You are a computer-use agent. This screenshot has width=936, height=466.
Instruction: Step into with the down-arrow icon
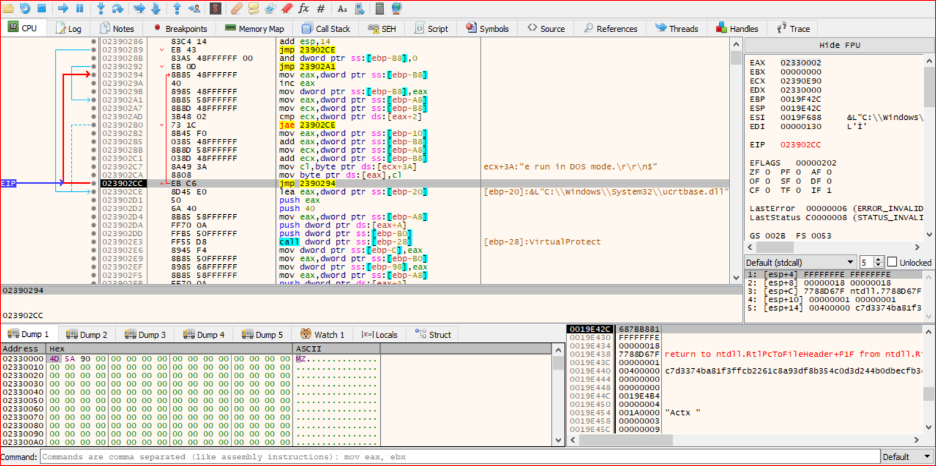point(101,8)
